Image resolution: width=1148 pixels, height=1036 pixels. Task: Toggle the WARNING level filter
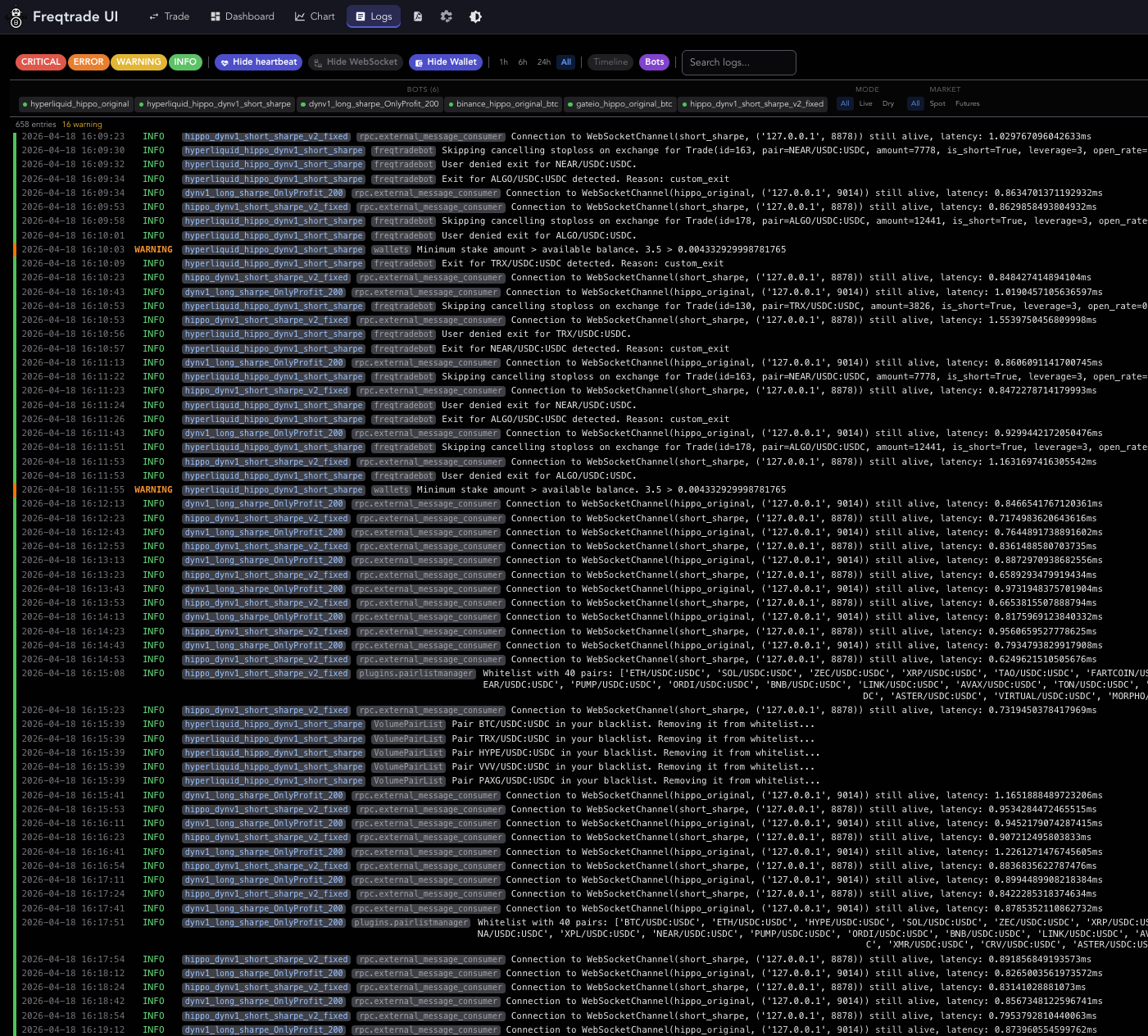(x=138, y=62)
